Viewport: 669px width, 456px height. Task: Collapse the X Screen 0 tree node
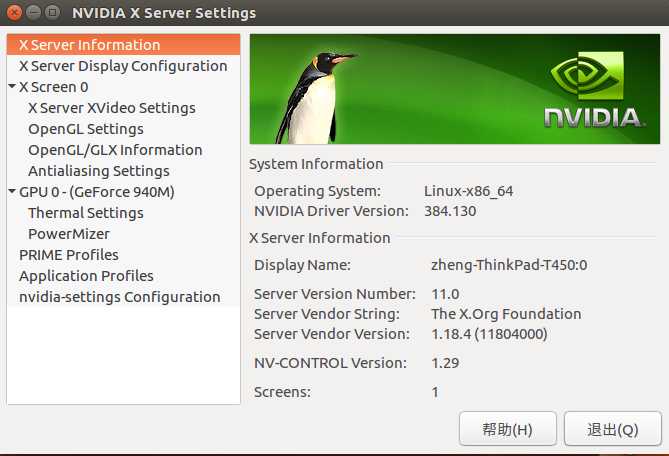11,87
